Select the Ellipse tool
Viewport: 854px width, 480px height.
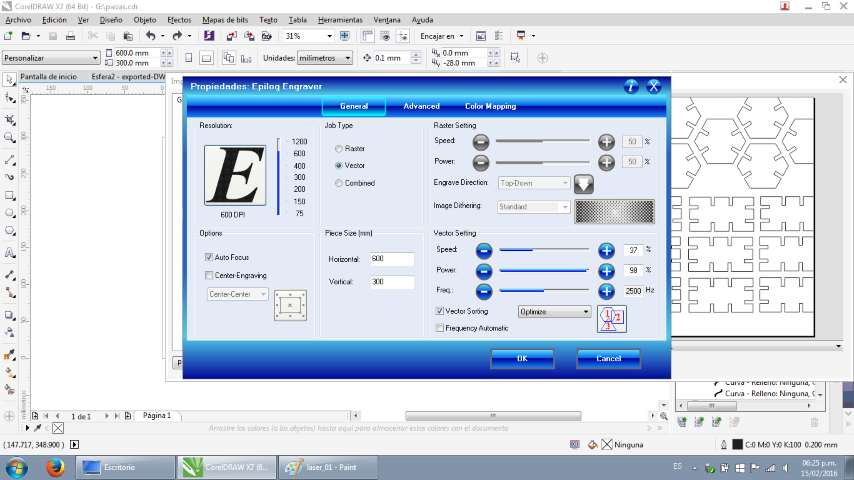9,213
